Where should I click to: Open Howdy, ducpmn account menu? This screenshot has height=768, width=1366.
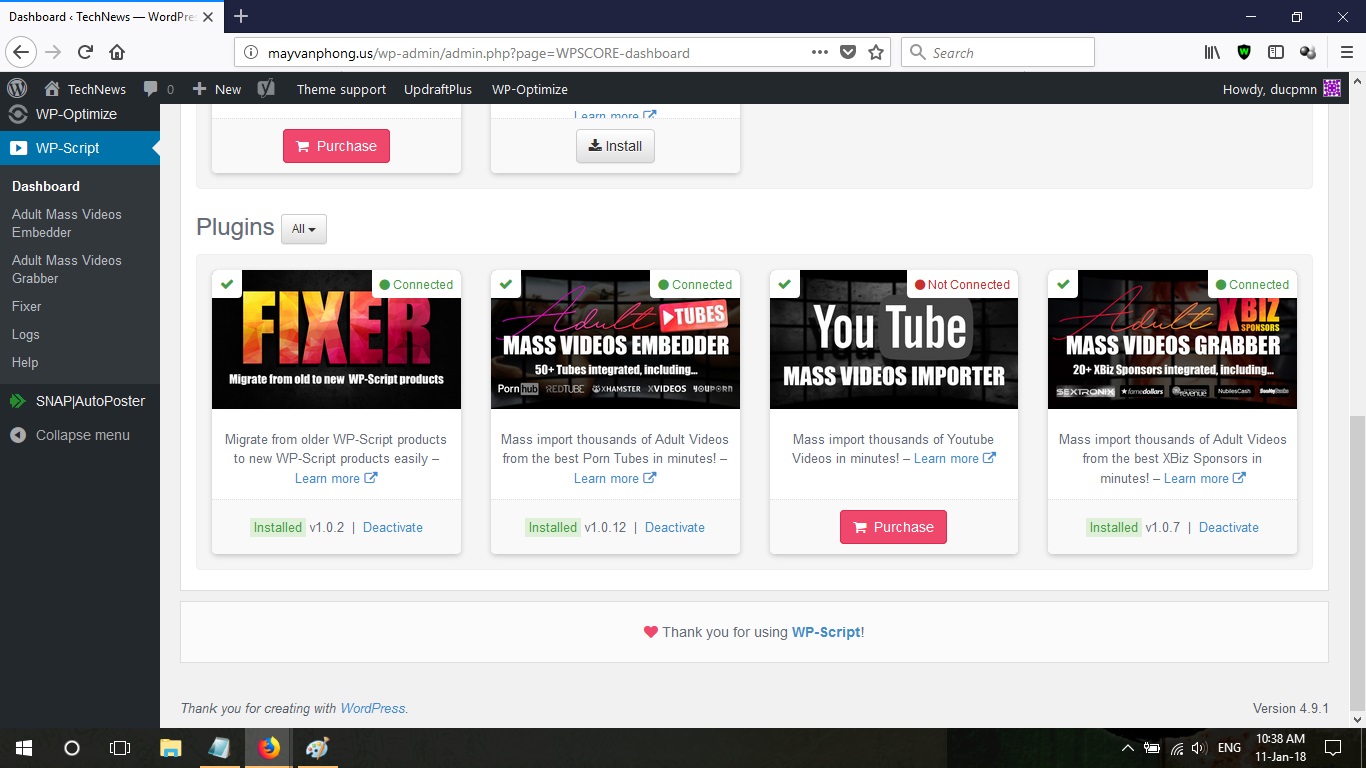coord(1282,89)
